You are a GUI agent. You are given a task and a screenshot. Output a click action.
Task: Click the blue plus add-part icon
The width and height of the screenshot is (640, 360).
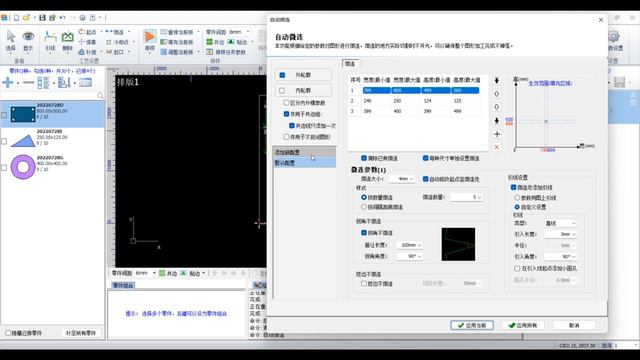[x=8, y=83]
